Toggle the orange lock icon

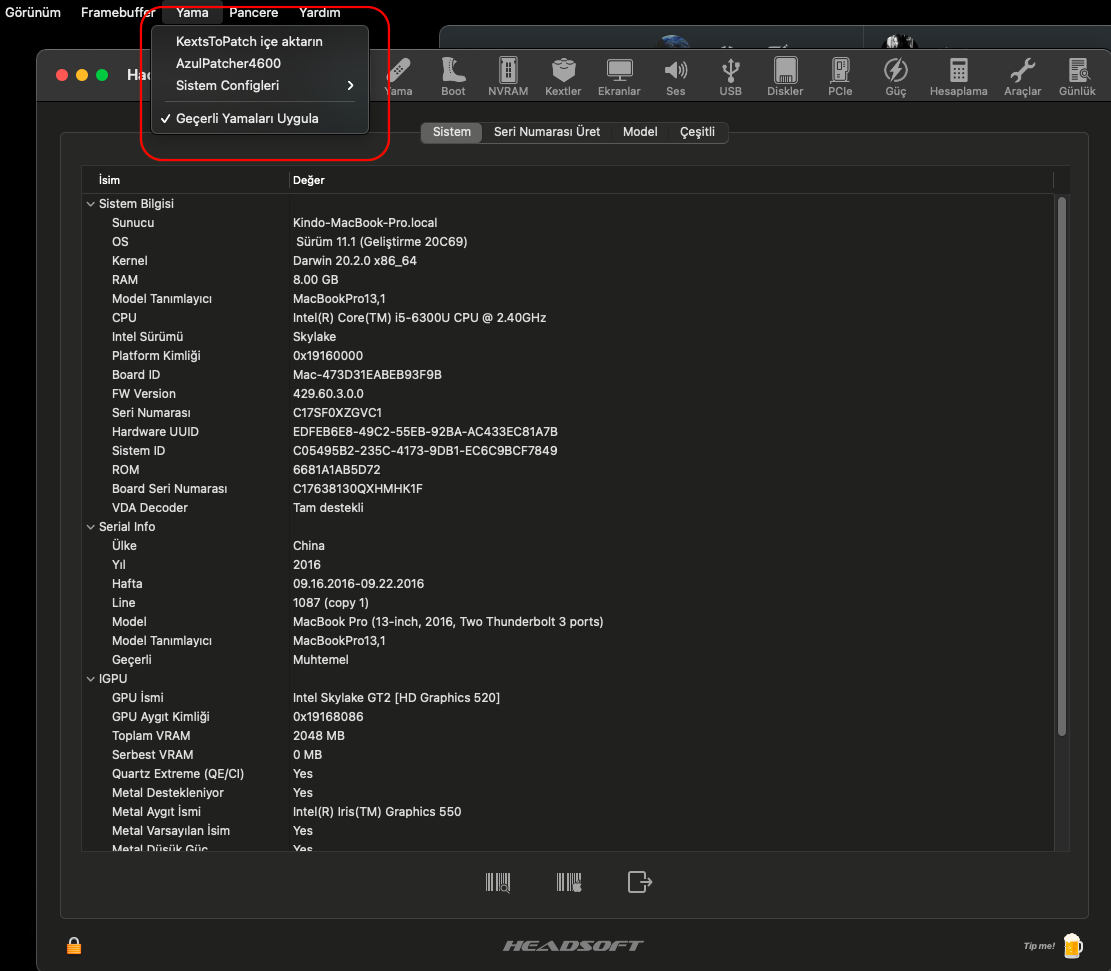pyautogui.click(x=74, y=945)
